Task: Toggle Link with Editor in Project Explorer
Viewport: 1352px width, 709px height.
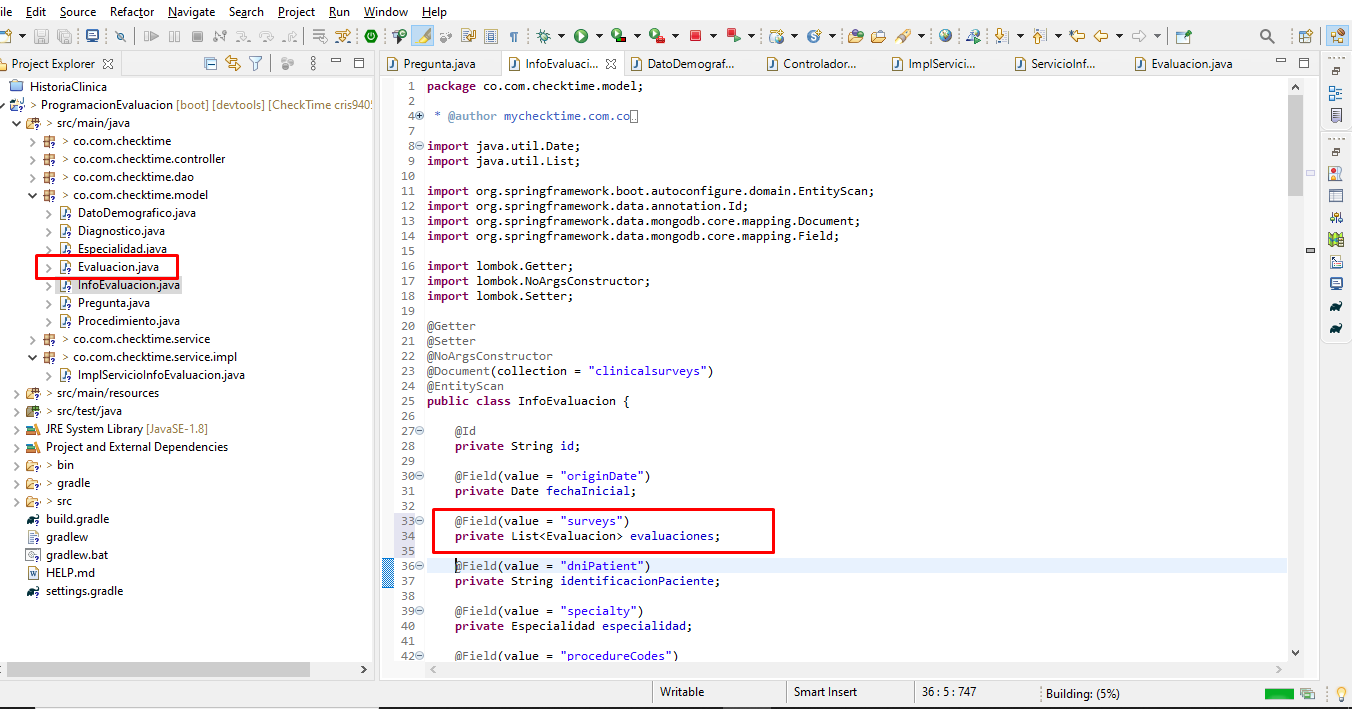Action: pos(233,63)
